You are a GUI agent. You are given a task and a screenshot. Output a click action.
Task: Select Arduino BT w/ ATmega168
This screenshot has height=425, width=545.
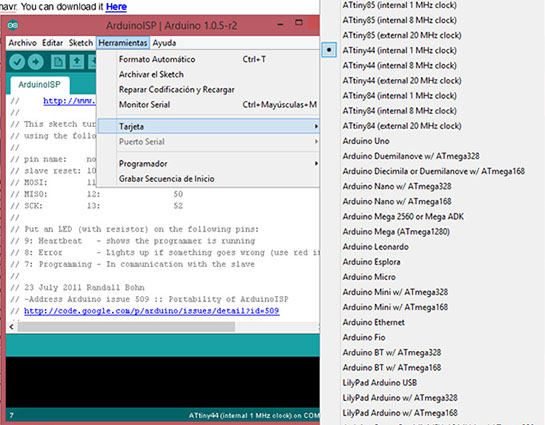click(392, 368)
